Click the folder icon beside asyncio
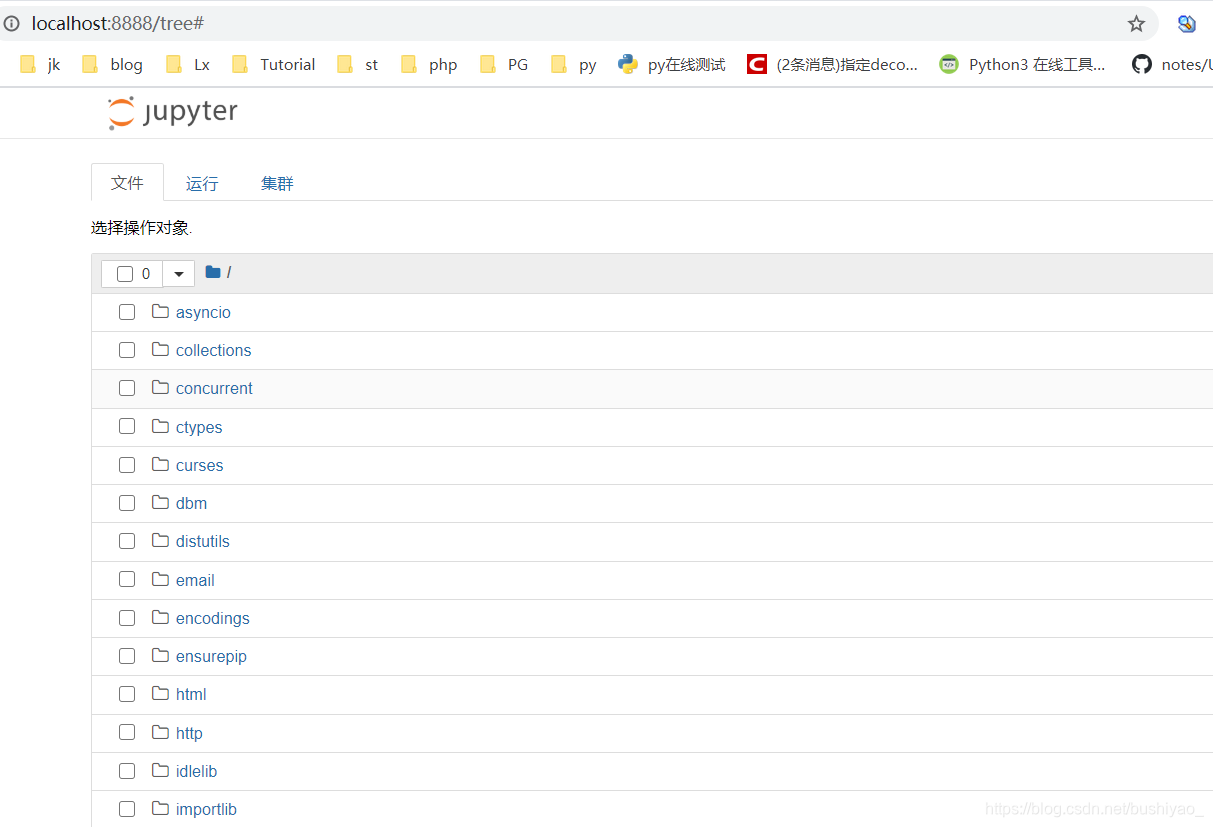Screen dimensions: 1213x827 [160, 311]
